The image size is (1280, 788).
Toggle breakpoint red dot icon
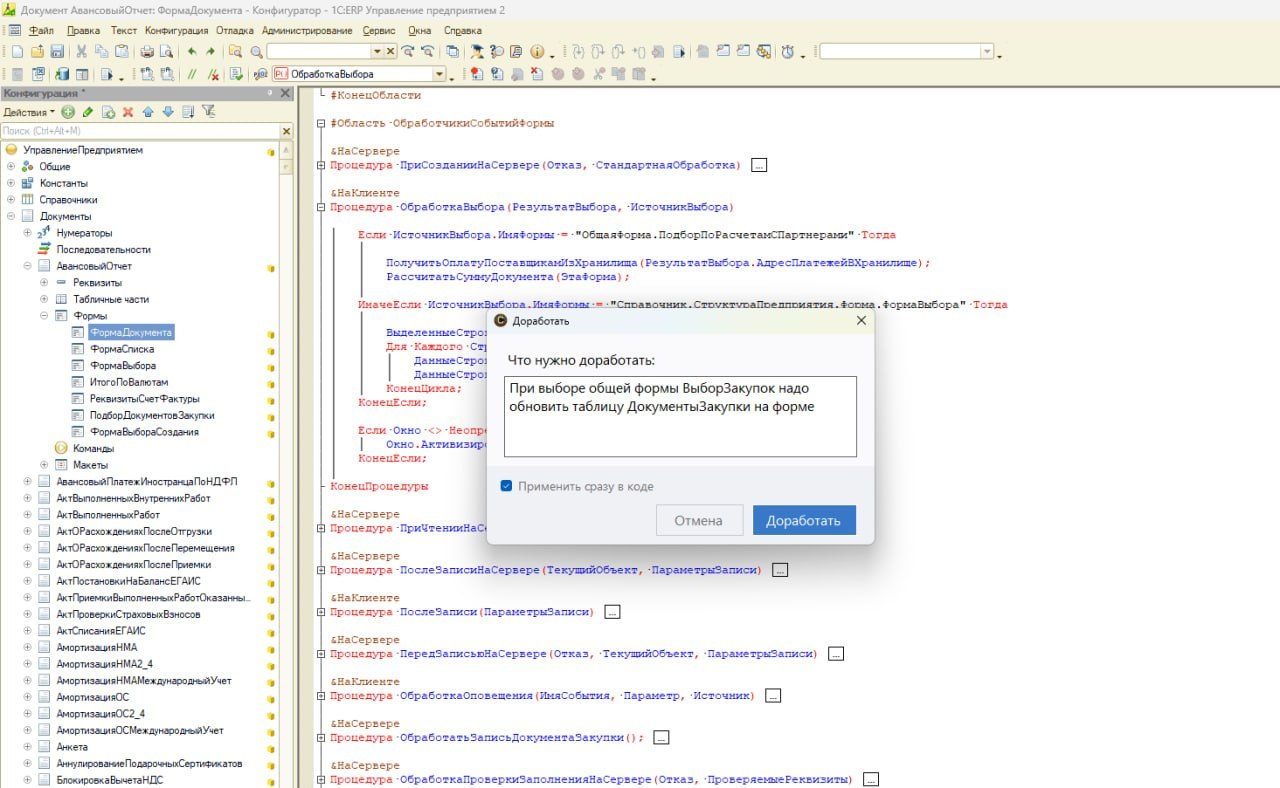[x=476, y=74]
